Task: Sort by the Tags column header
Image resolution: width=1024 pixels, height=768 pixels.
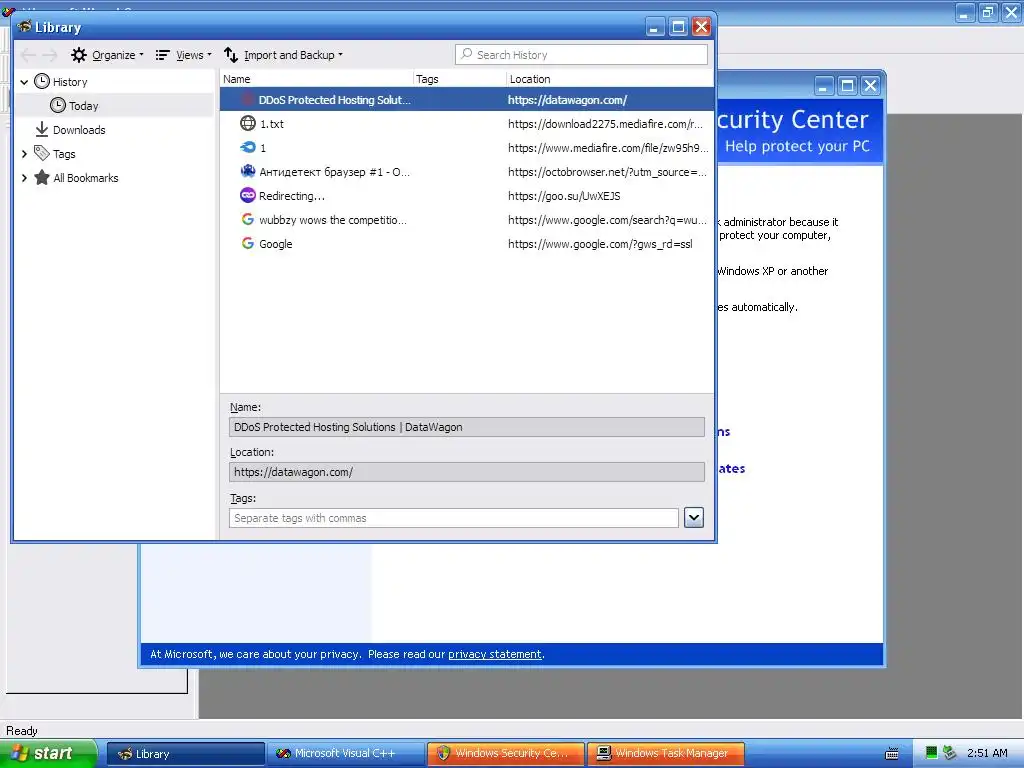Action: click(460, 78)
